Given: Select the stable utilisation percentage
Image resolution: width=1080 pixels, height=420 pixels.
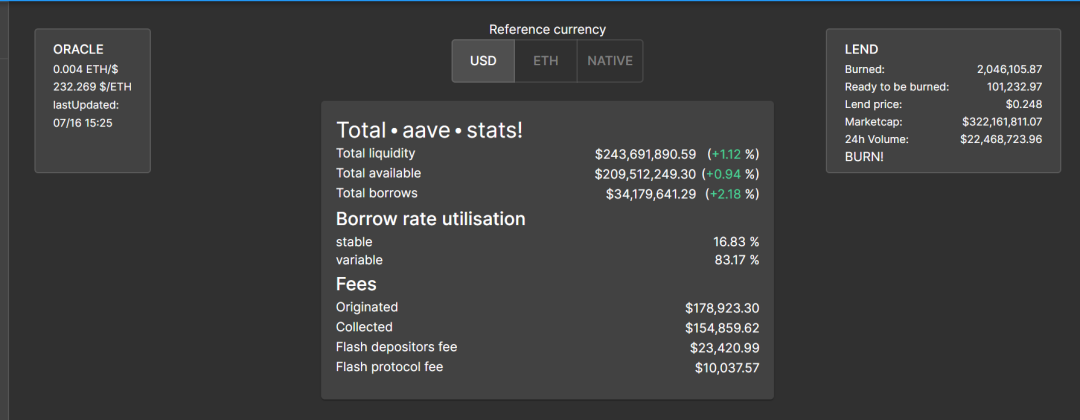Looking at the screenshot, I should [736, 242].
